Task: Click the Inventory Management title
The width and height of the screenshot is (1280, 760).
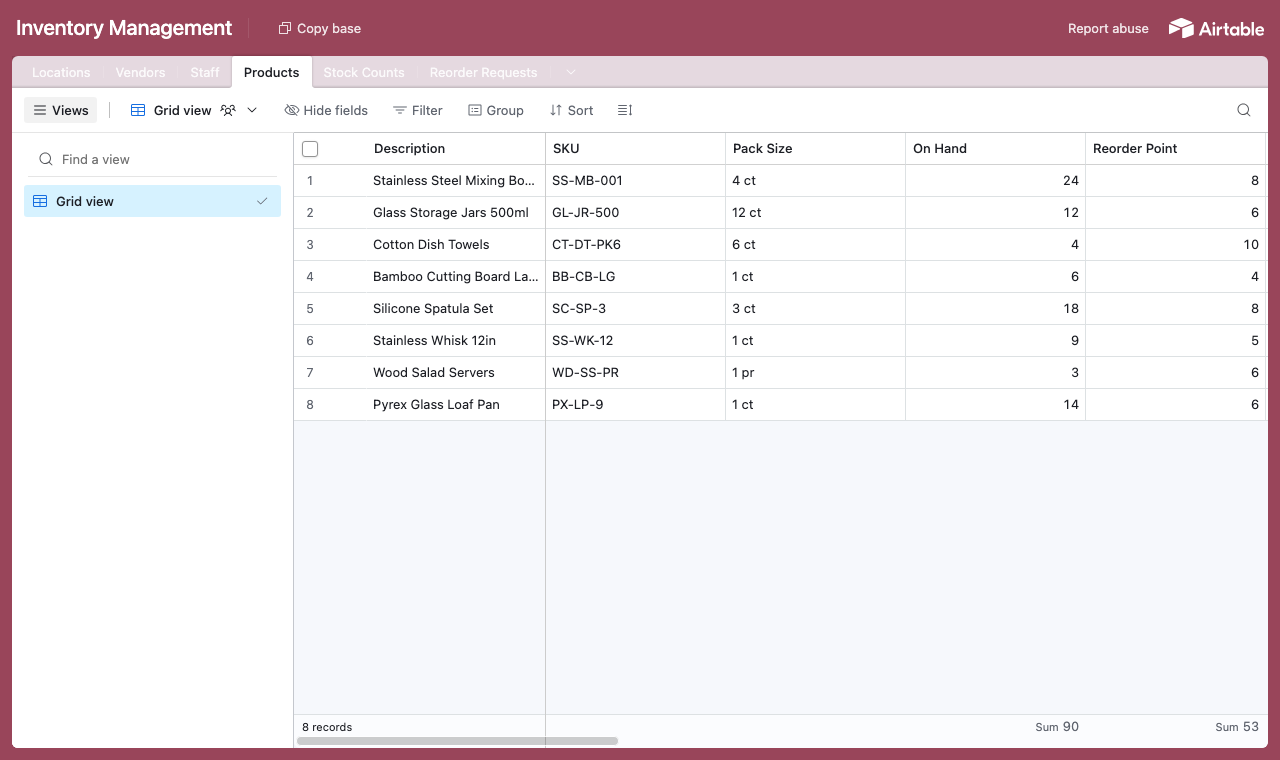Action: point(124,28)
